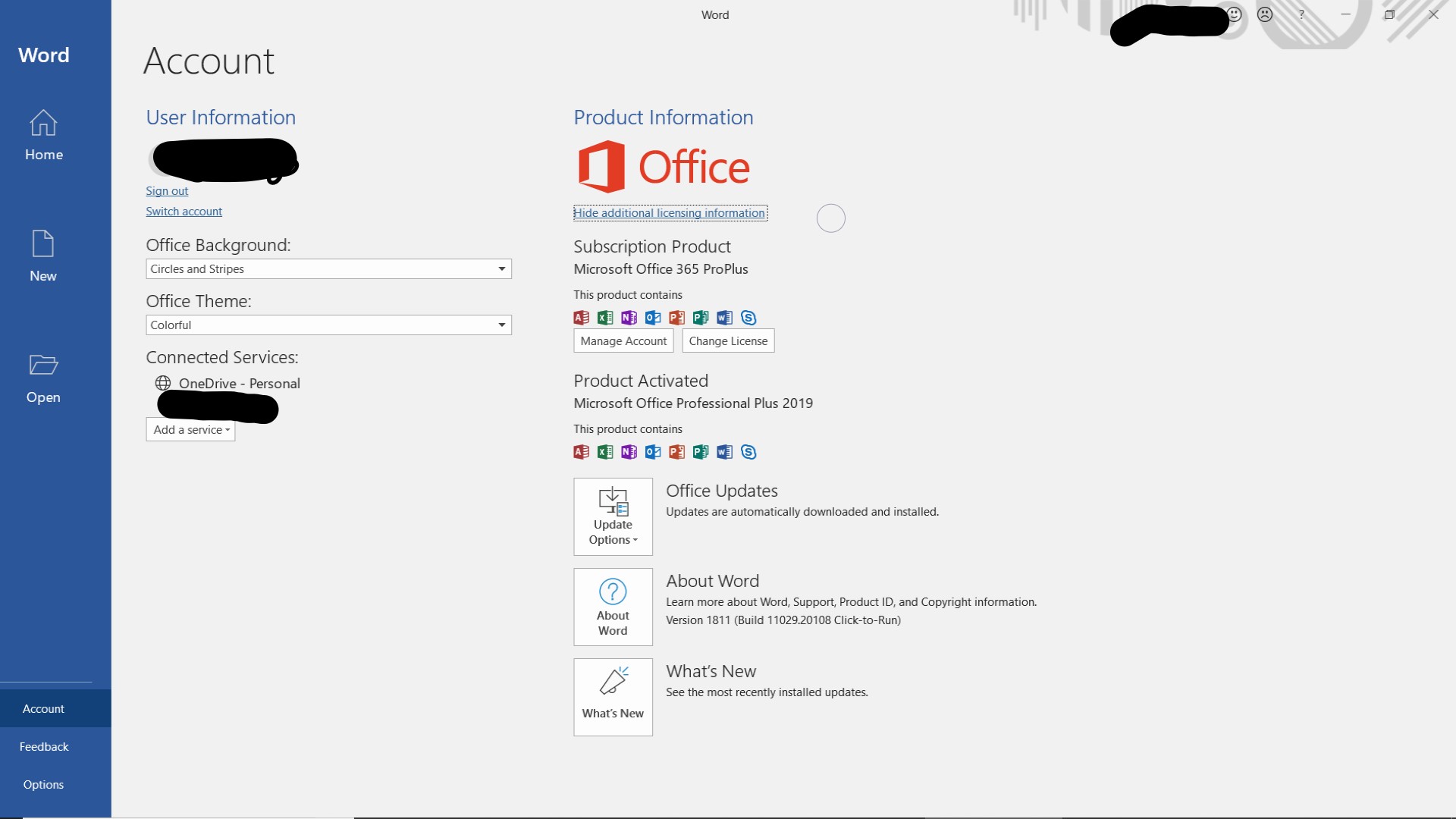Open the Office Background dropdown

pyautogui.click(x=501, y=269)
